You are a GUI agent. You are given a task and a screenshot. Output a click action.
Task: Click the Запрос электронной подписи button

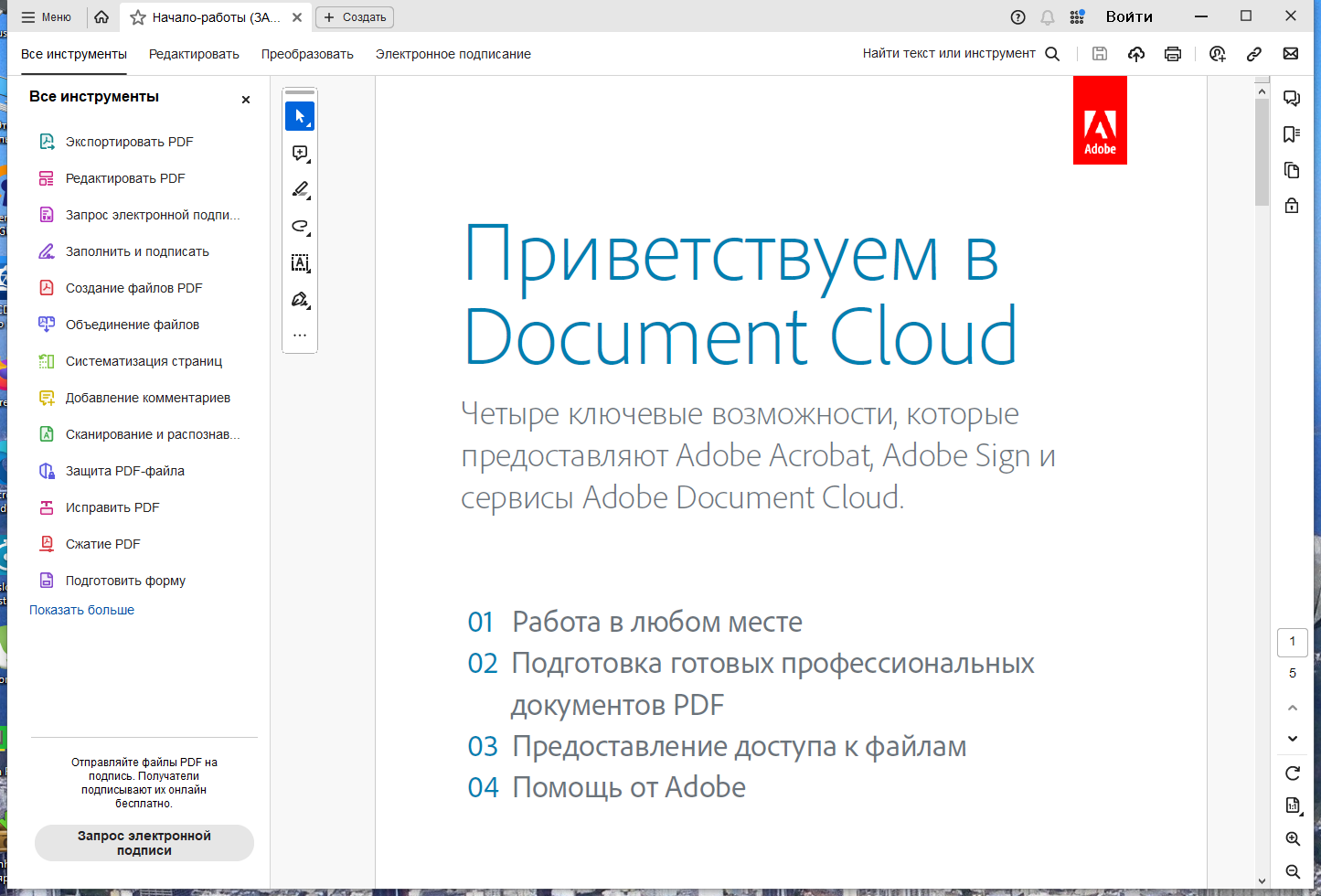[144, 843]
